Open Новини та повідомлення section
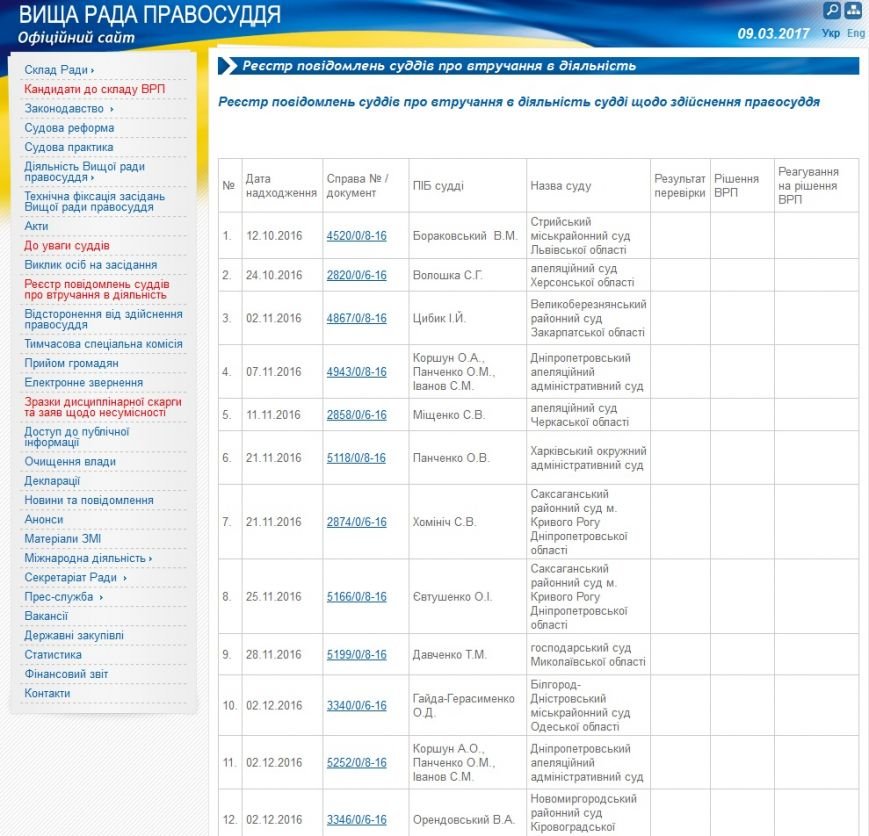 point(89,501)
